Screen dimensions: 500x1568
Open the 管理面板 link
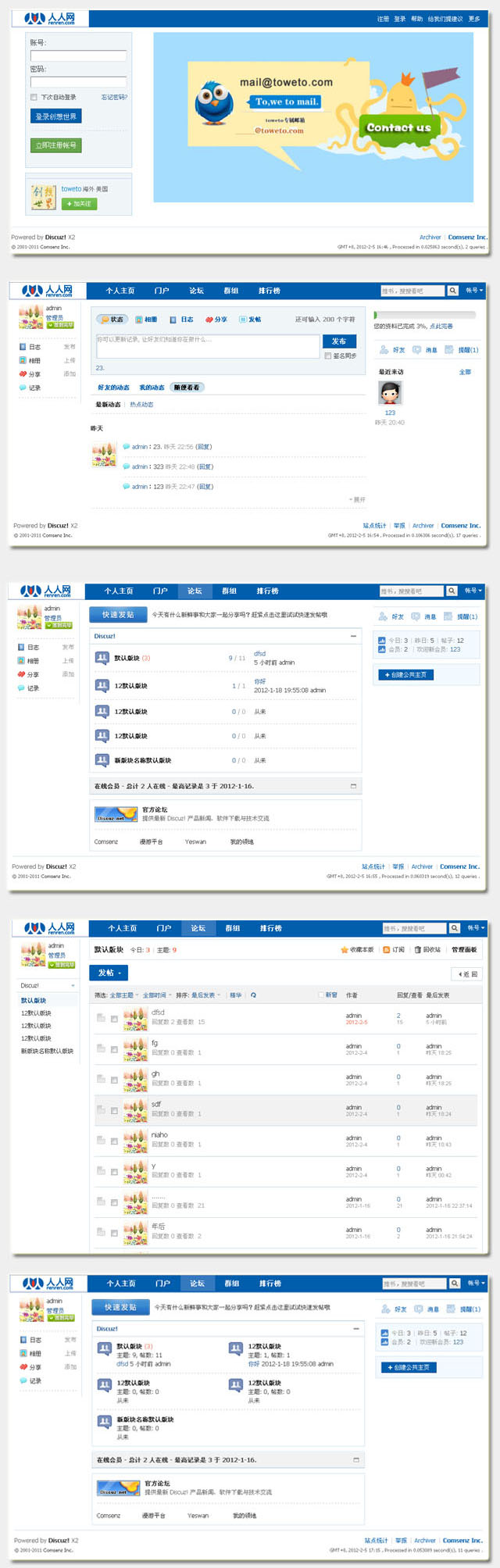coord(464,950)
